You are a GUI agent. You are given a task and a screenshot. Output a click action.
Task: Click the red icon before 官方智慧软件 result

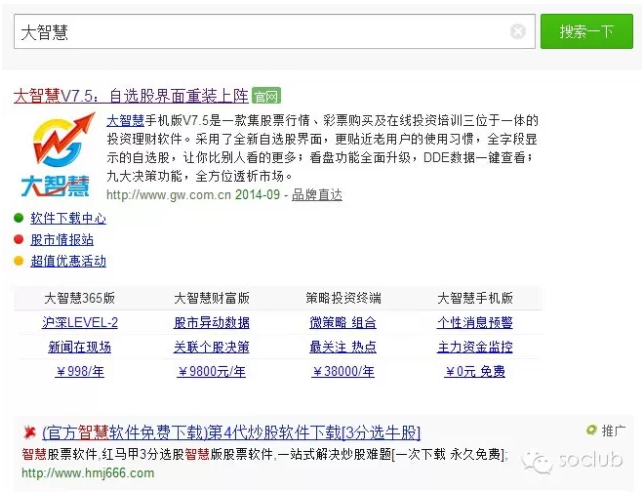(29, 432)
